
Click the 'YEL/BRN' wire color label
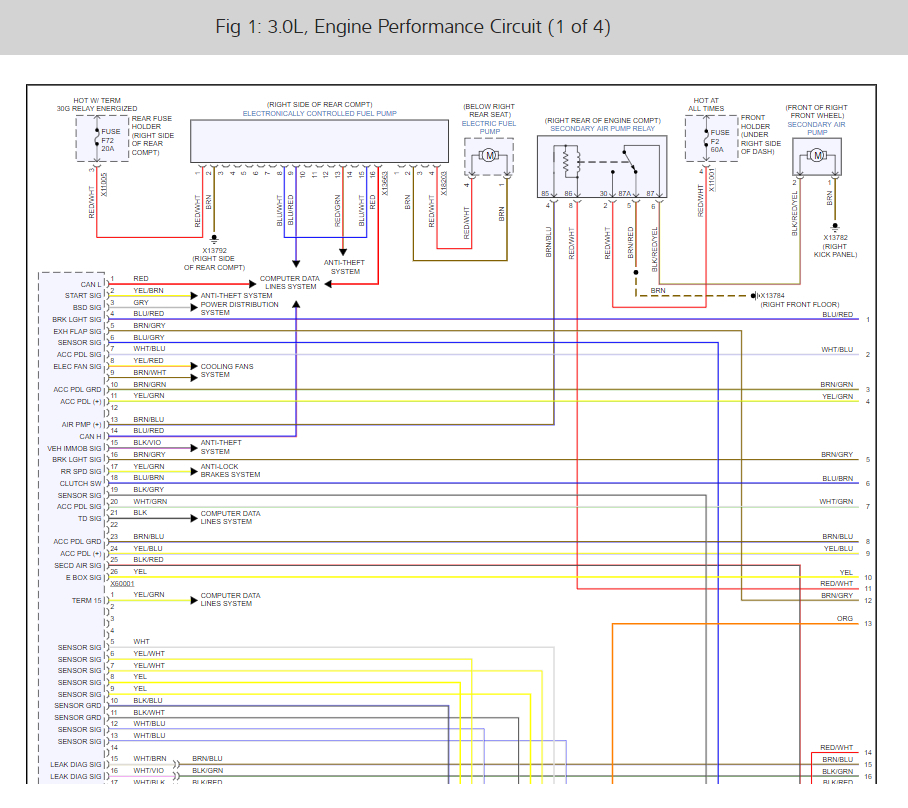coord(148,290)
